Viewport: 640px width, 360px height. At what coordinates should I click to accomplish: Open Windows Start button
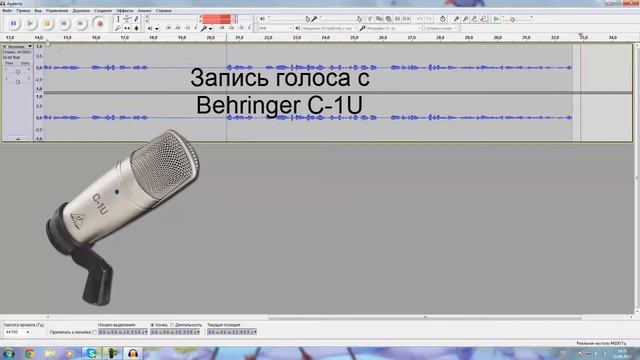[9, 353]
